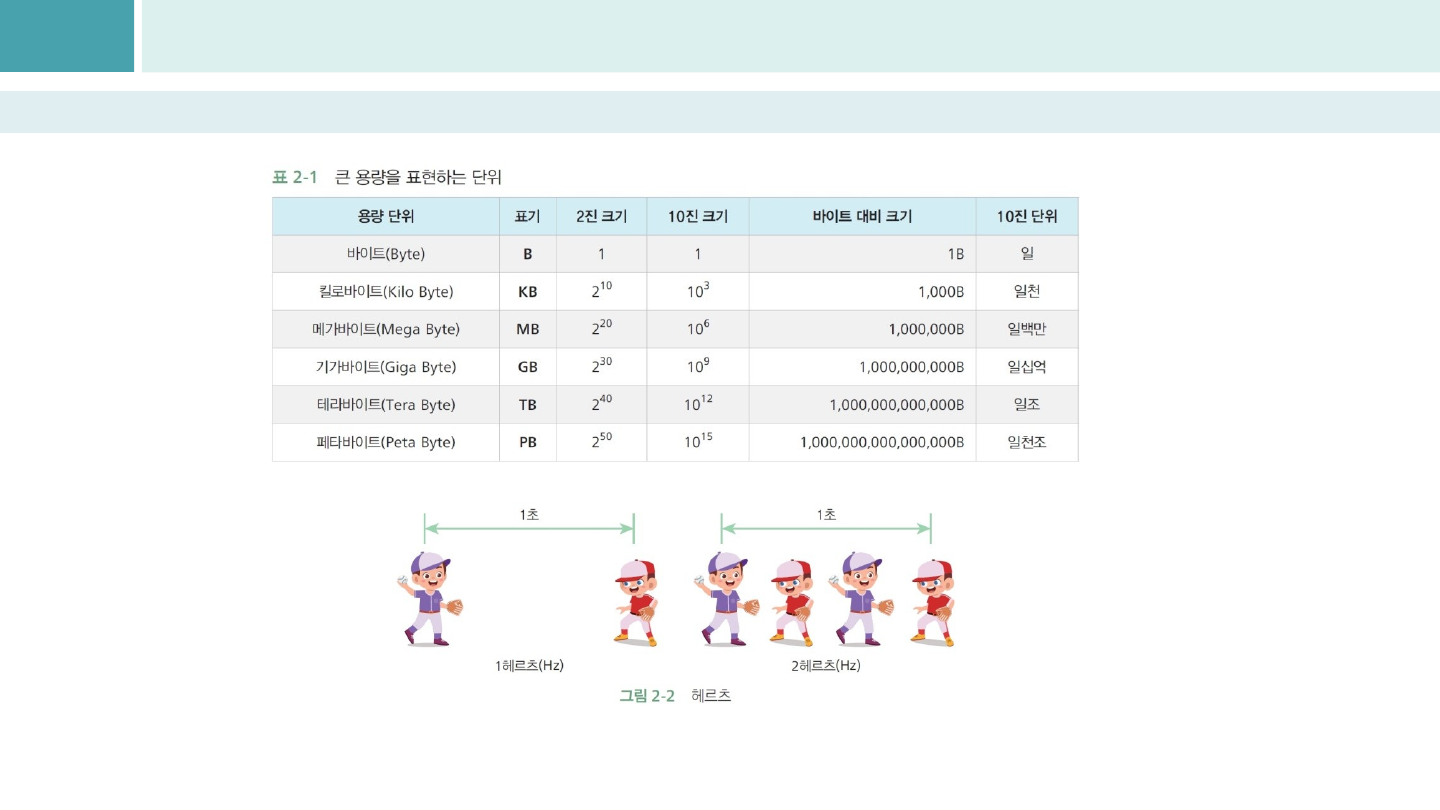Select the 킬로바이트(Kilo Byte) cell
Viewport: 1440px width, 810px height.
[x=386, y=292]
